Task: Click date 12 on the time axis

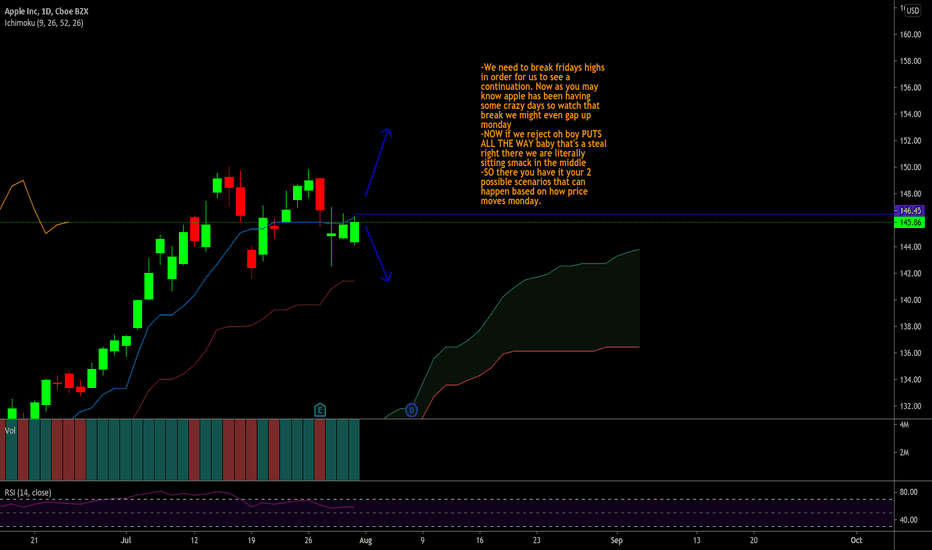Action: click(x=194, y=540)
